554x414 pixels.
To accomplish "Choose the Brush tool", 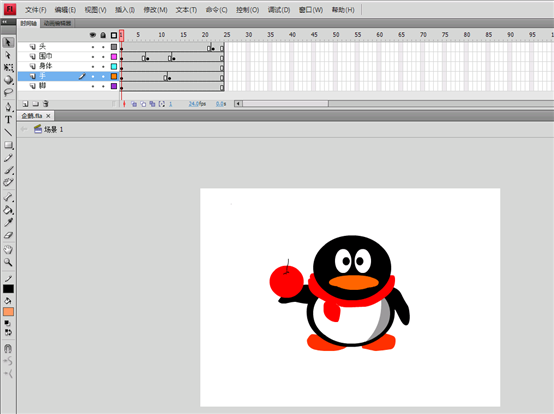I will tap(8, 171).
